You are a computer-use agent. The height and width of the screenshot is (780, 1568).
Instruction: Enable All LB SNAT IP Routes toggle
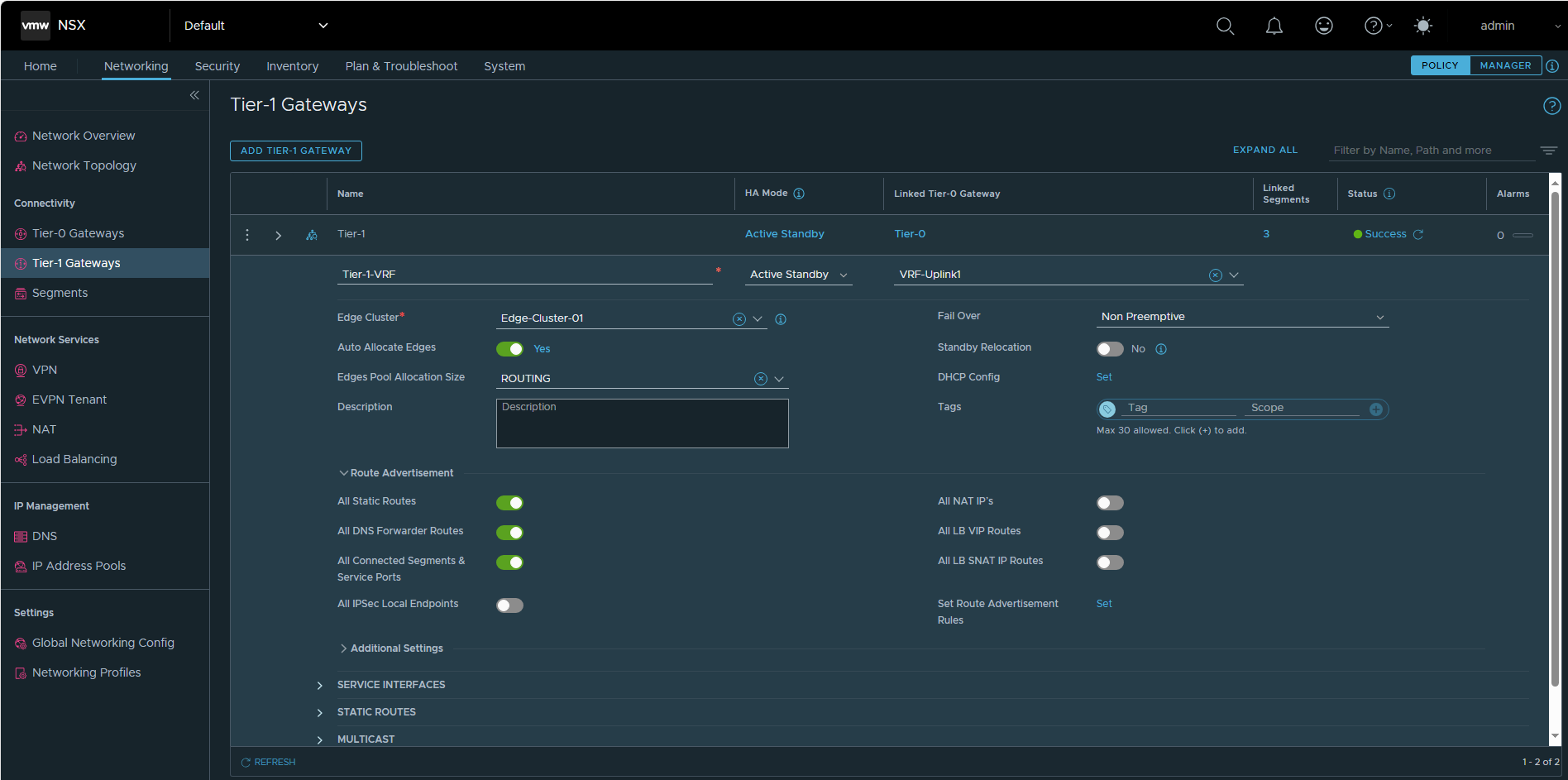pyautogui.click(x=1110, y=562)
